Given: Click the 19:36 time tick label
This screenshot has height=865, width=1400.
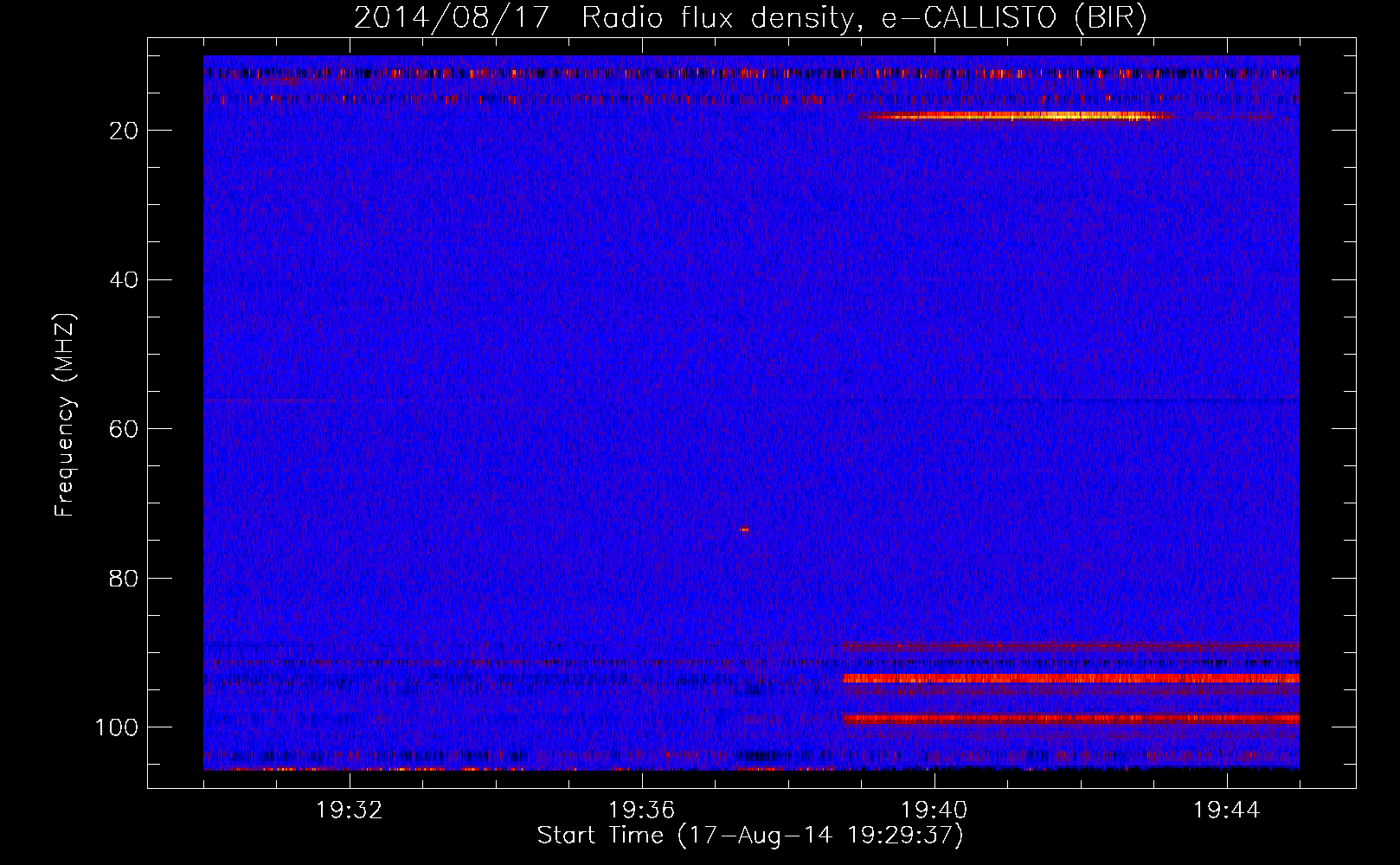Looking at the screenshot, I should coord(642,811).
